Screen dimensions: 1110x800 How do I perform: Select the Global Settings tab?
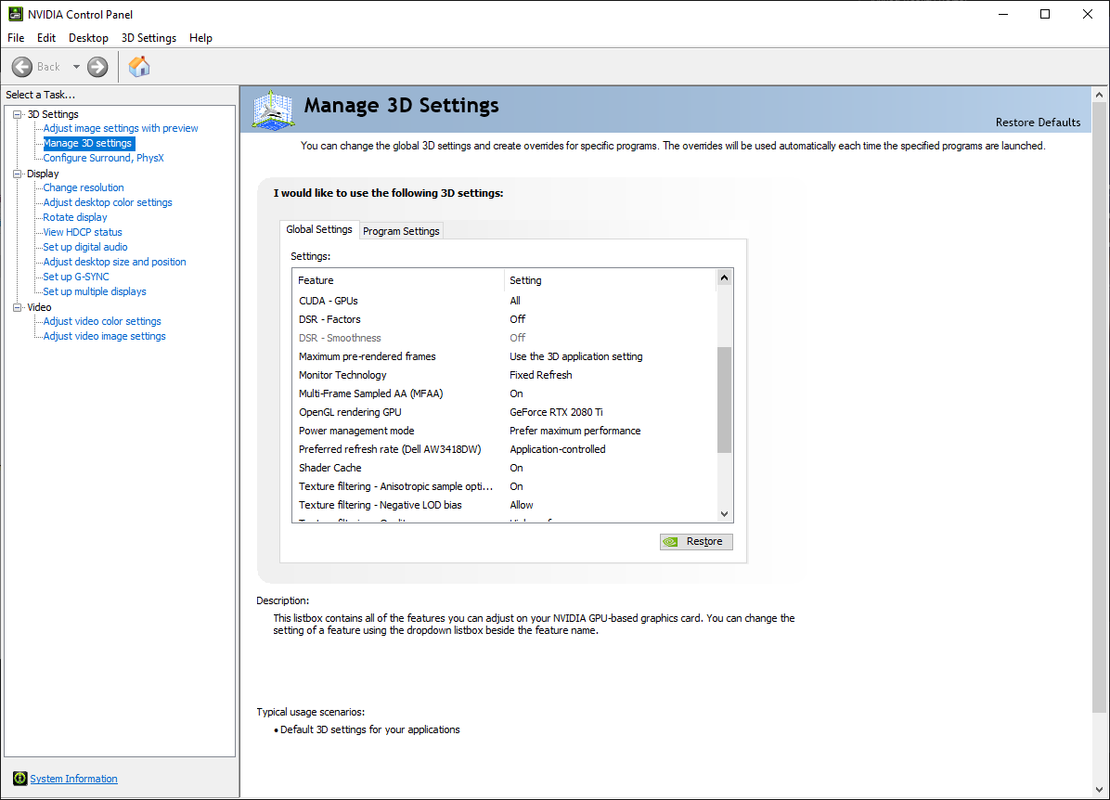(x=319, y=229)
